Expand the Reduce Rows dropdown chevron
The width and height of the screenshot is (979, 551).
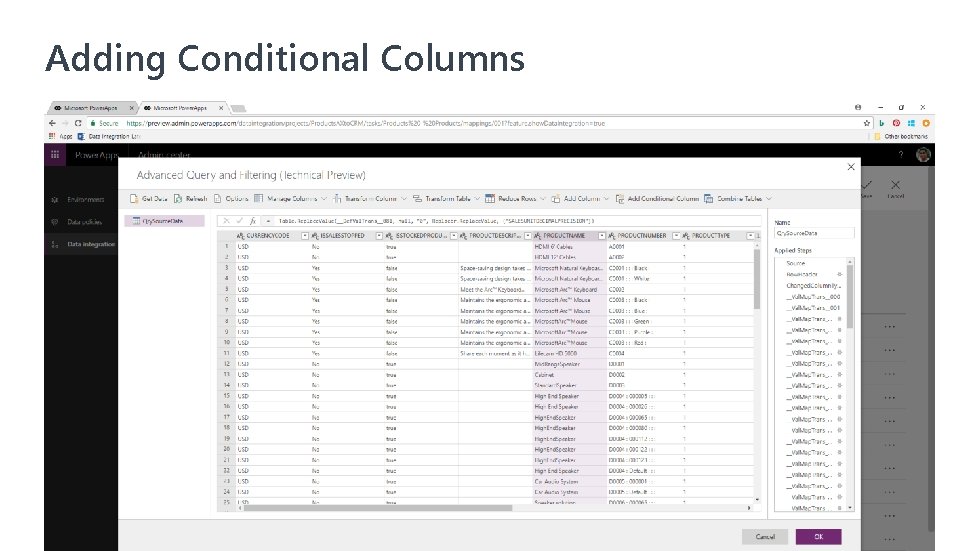point(543,199)
